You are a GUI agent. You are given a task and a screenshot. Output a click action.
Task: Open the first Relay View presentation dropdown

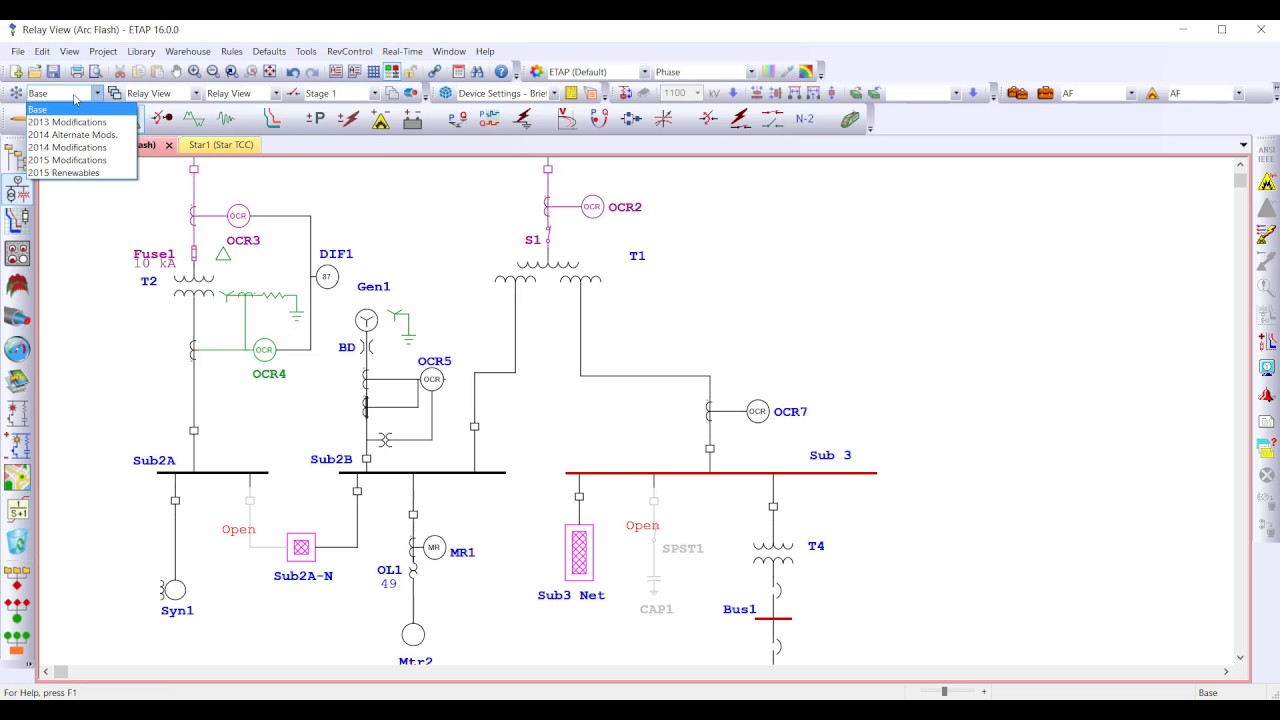point(195,93)
